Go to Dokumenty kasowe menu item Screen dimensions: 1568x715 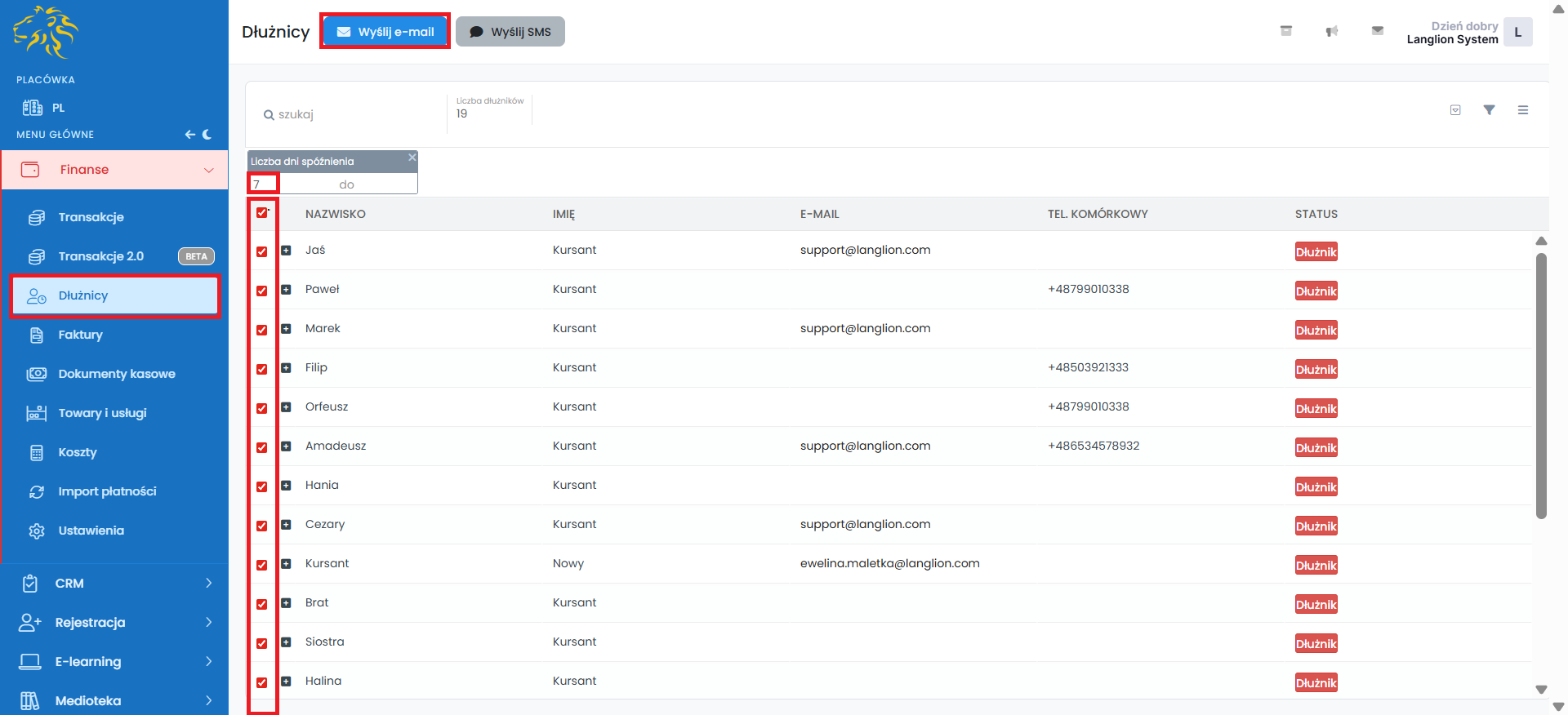[x=116, y=374]
